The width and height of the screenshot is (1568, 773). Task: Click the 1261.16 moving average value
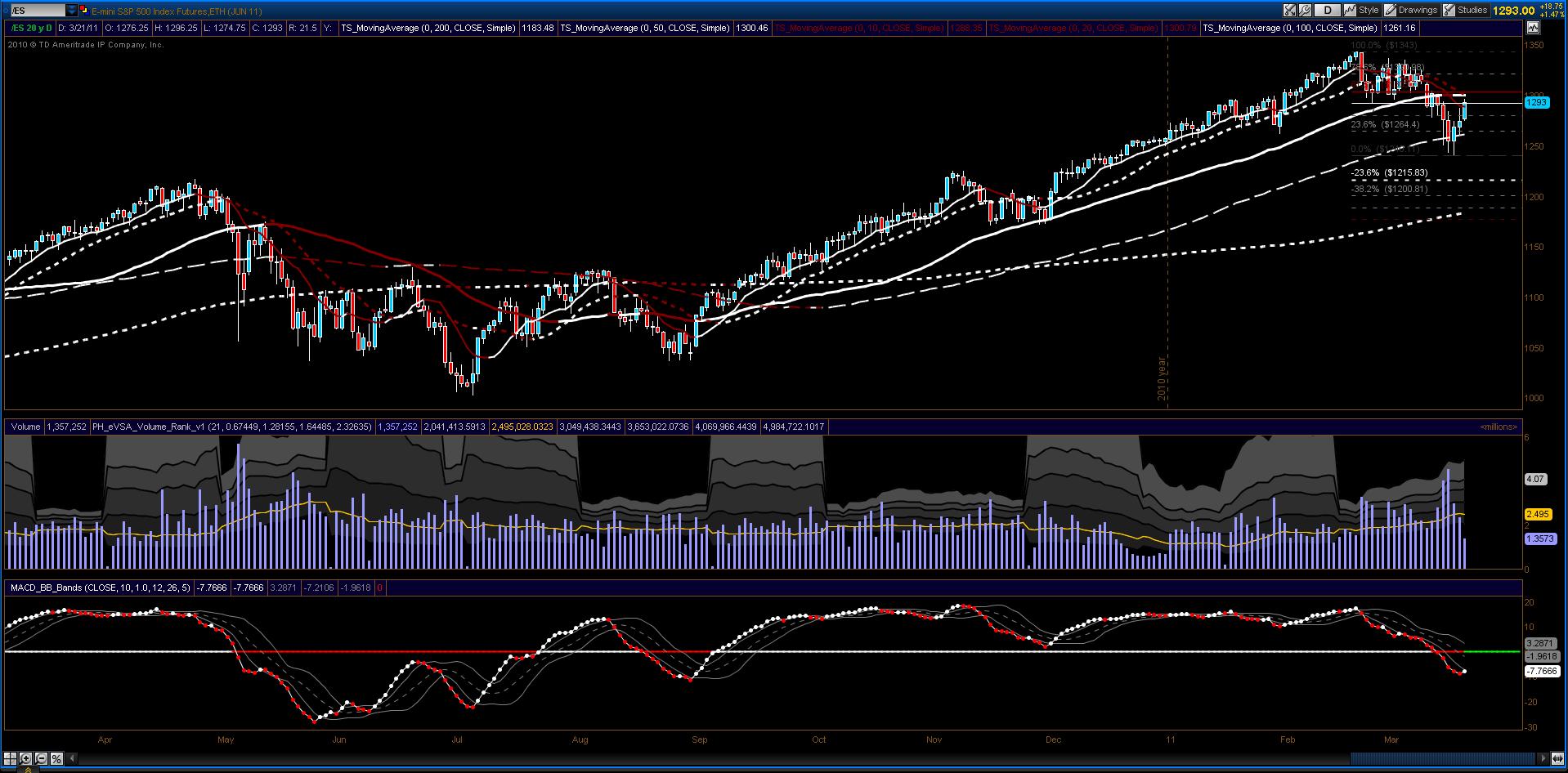pos(1399,28)
